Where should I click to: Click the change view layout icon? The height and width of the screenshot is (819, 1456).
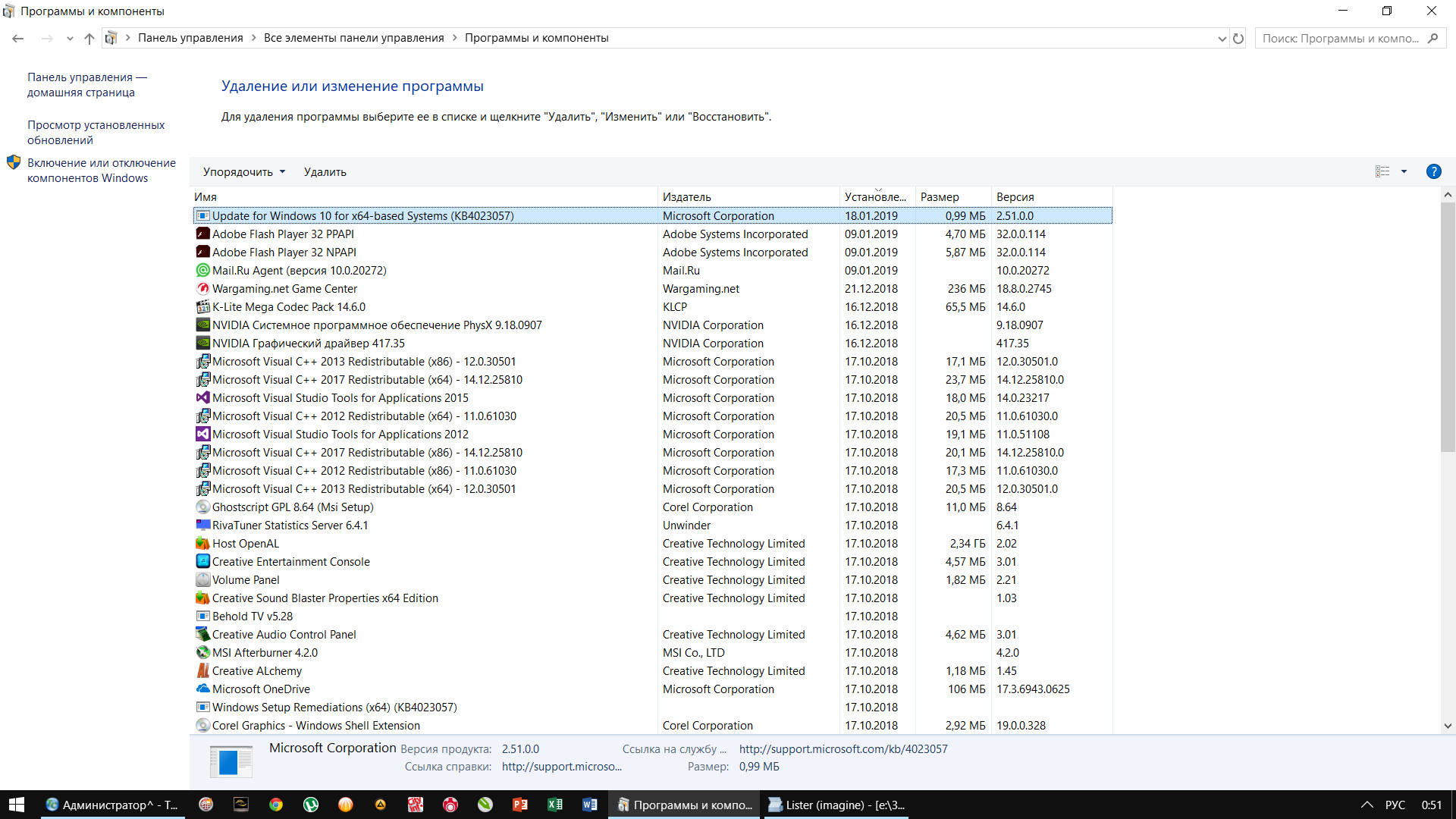point(1382,171)
